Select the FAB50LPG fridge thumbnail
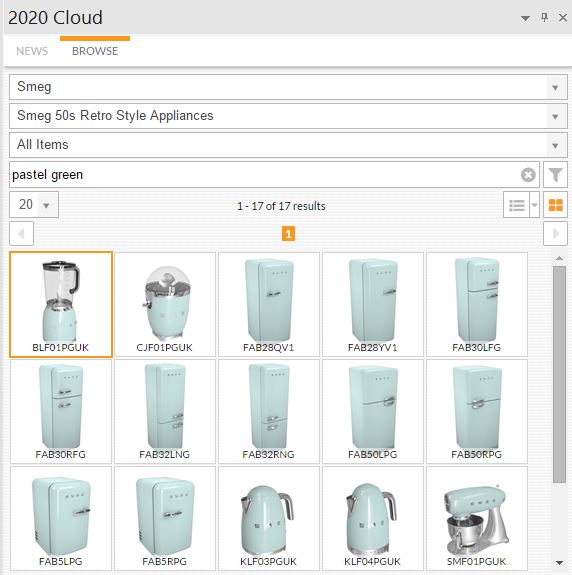The image size is (572, 575). tap(373, 411)
